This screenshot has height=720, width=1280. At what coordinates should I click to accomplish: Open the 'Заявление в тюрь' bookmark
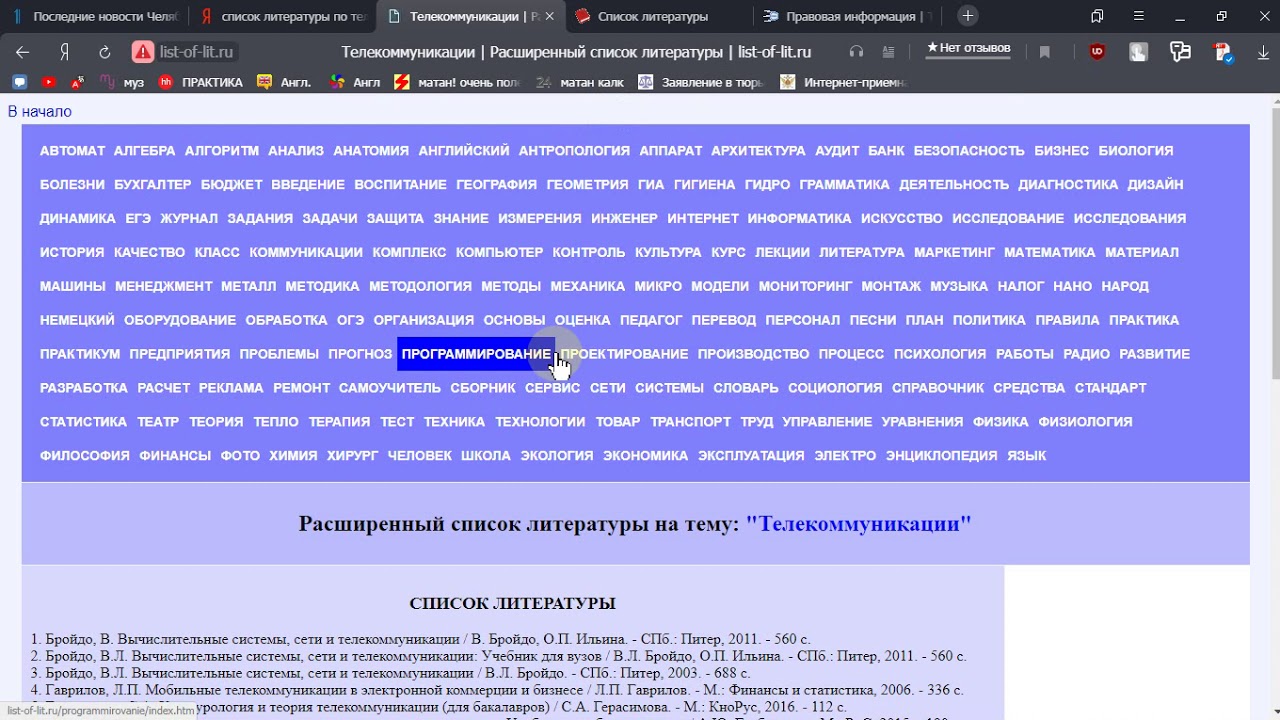(703, 82)
